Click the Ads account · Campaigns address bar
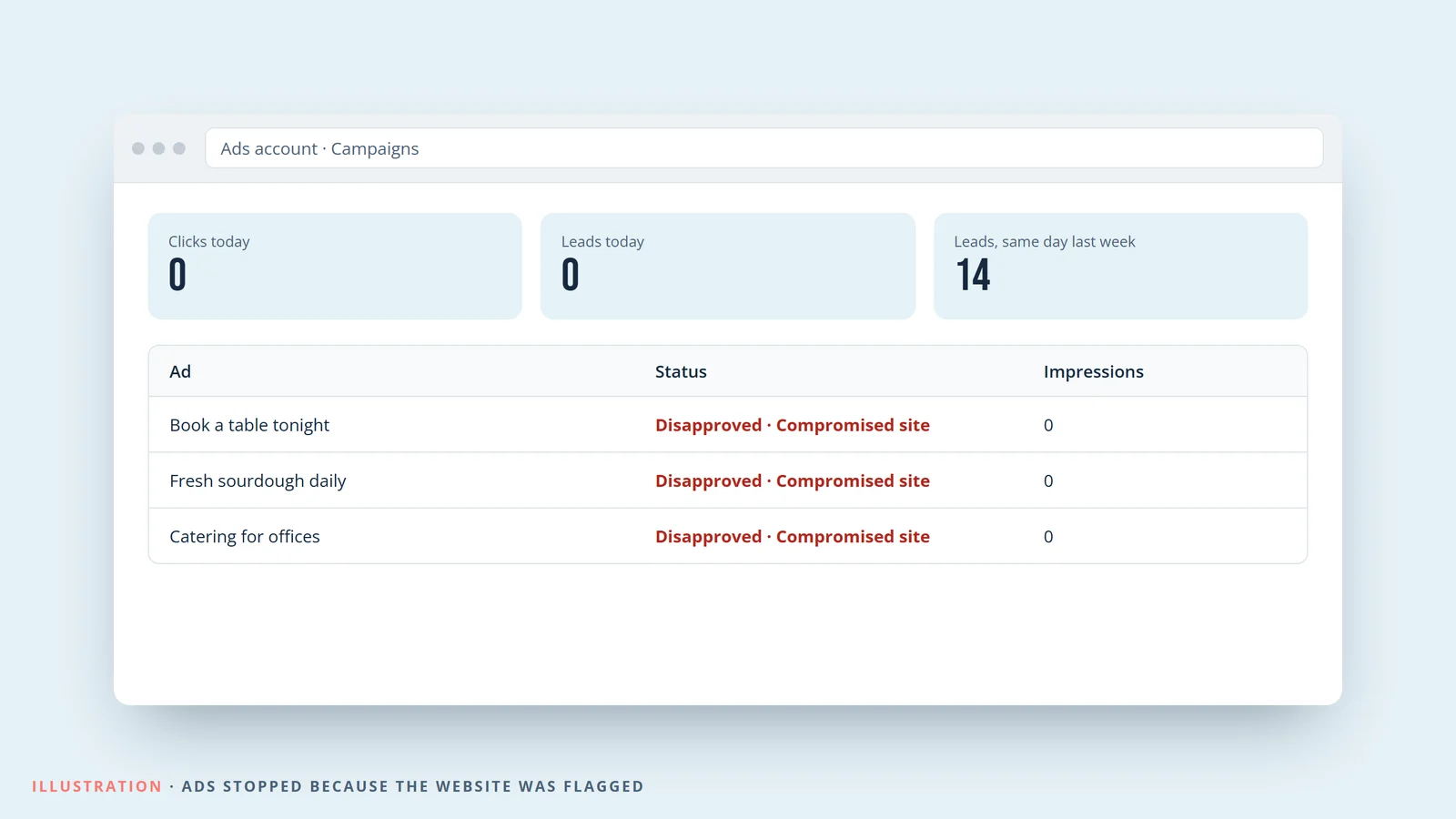1456x819 pixels. coord(763,148)
